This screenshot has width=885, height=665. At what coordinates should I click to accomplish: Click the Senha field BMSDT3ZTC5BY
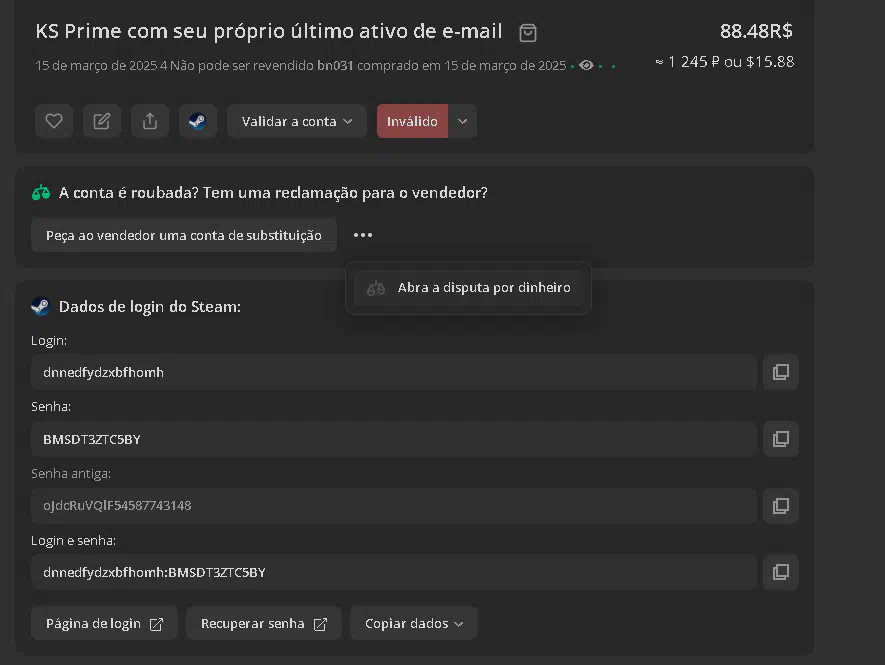[x=394, y=439]
